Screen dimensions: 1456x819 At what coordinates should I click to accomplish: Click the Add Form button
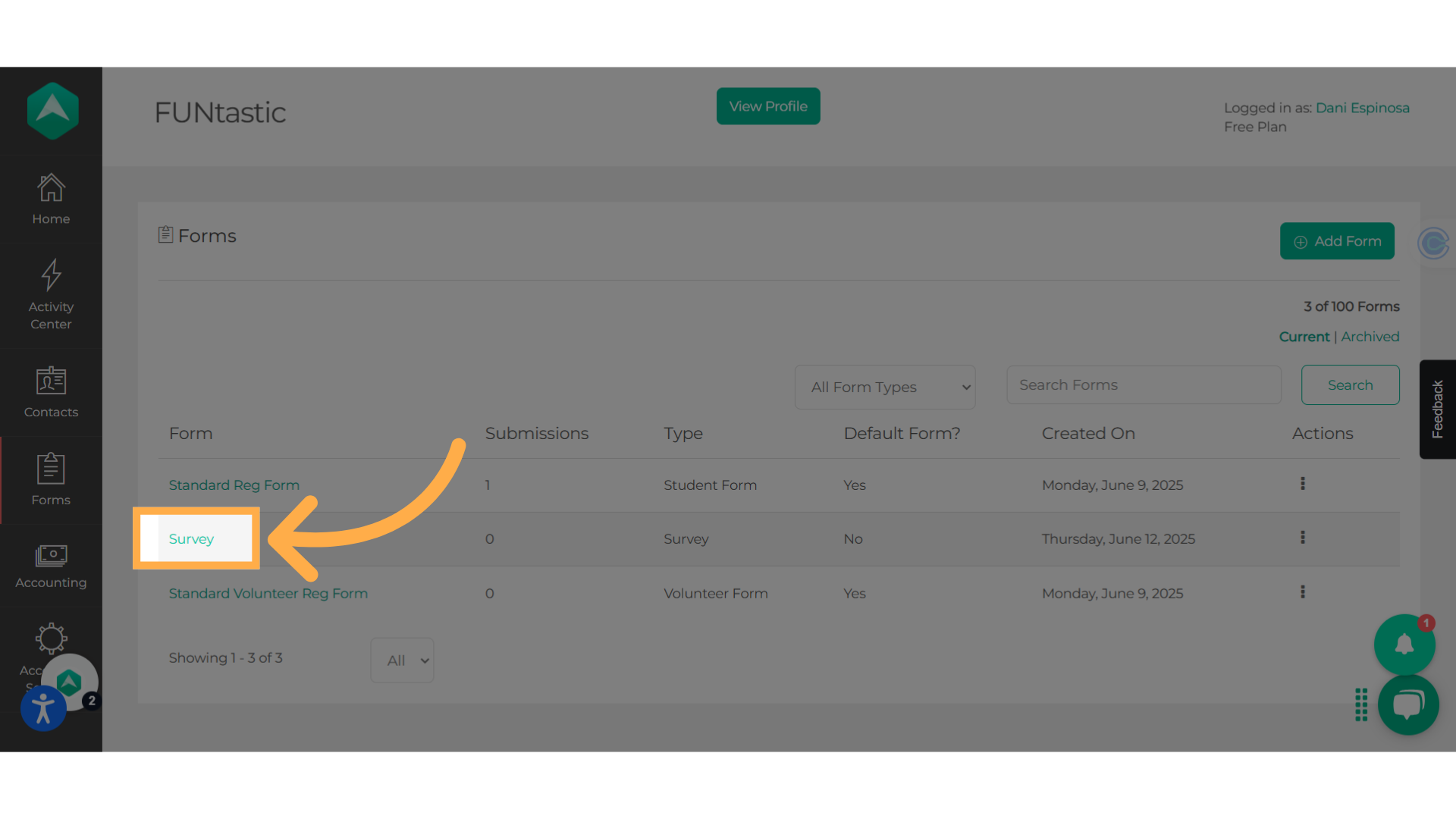click(x=1337, y=240)
